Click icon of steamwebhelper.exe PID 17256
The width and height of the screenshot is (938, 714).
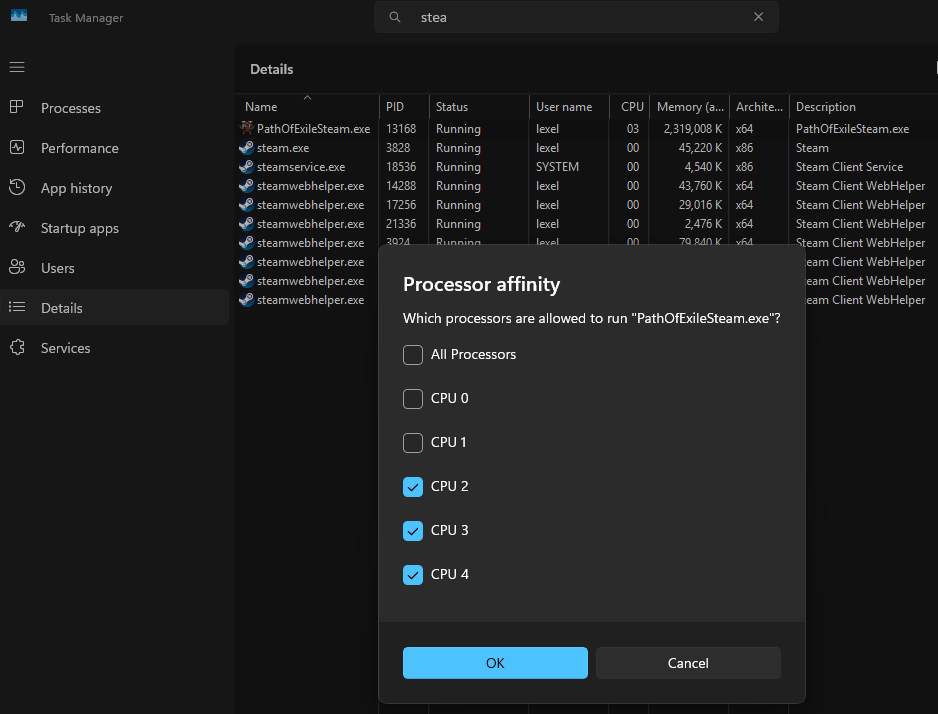pyautogui.click(x=246, y=205)
